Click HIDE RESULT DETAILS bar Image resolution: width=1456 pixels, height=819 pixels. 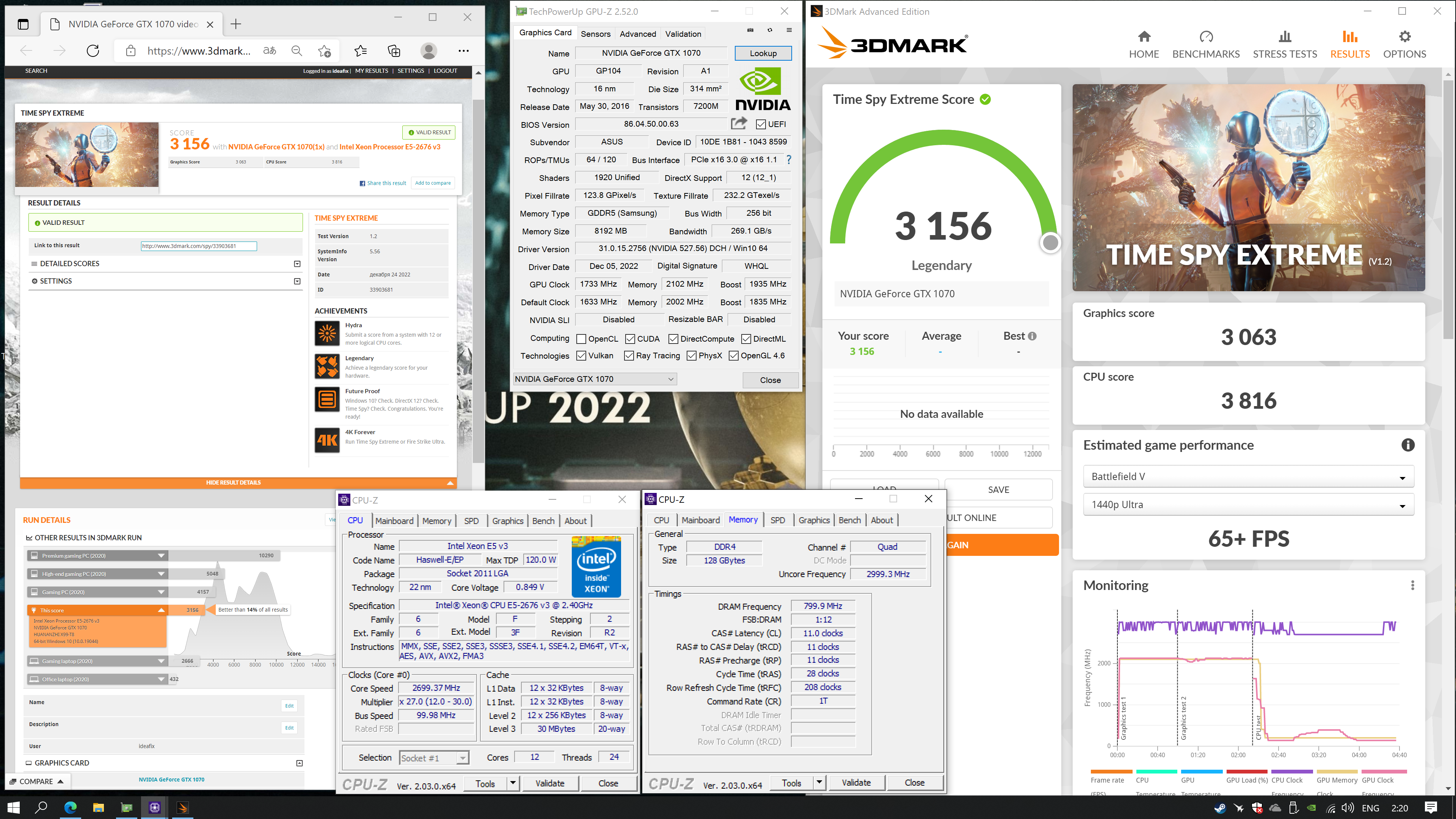coord(238,483)
